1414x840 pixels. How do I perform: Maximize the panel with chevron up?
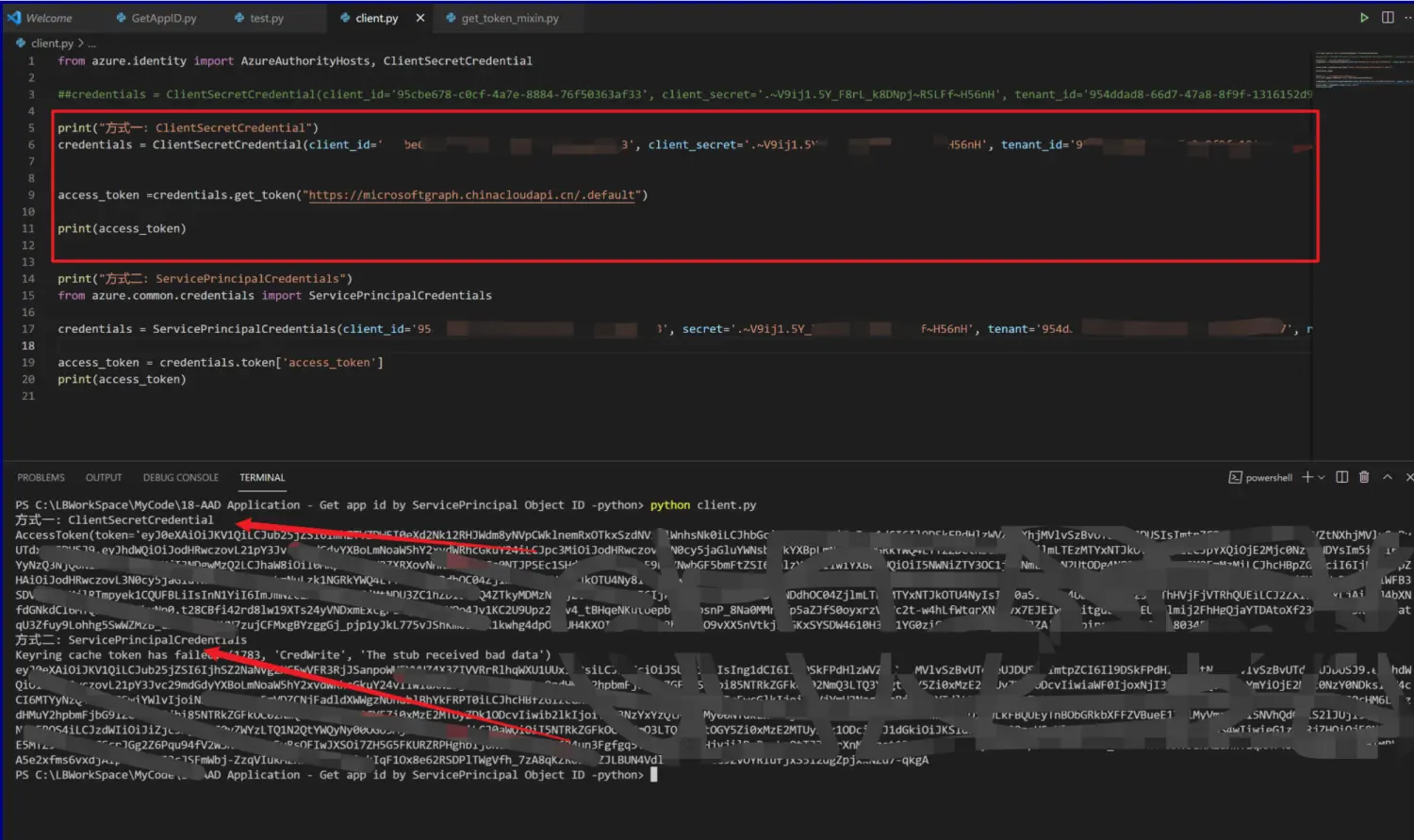1388,478
